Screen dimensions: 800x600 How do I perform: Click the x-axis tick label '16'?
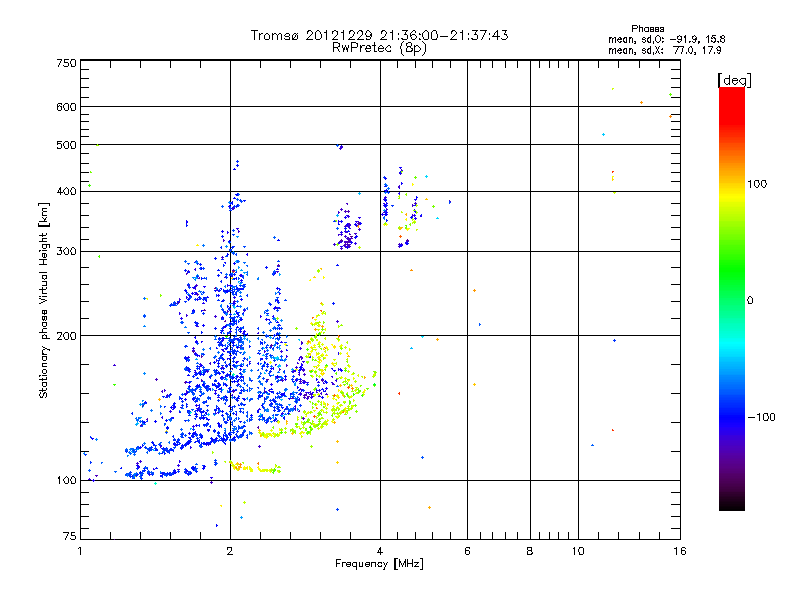tap(680, 551)
